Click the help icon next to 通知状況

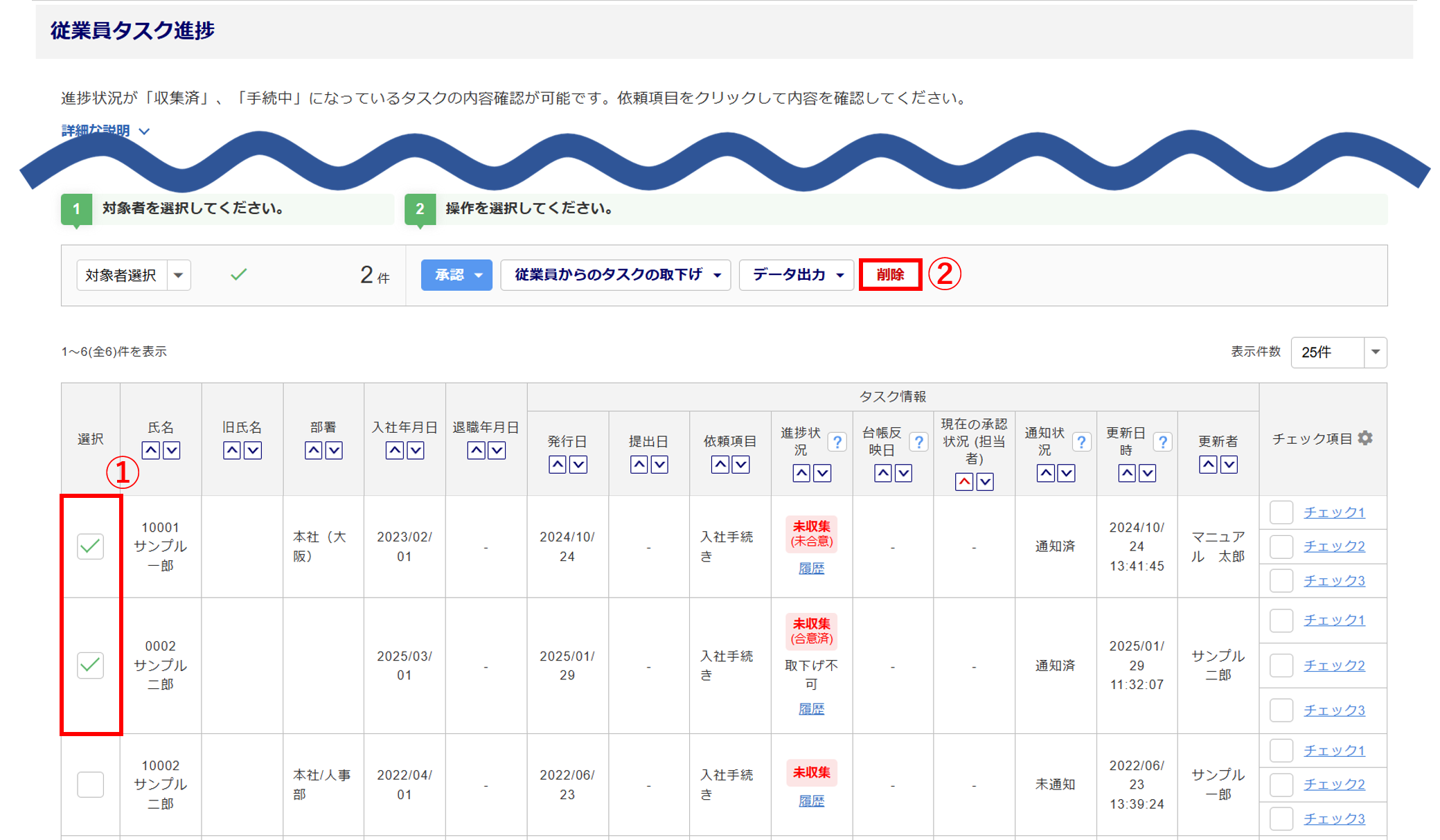(x=1081, y=442)
